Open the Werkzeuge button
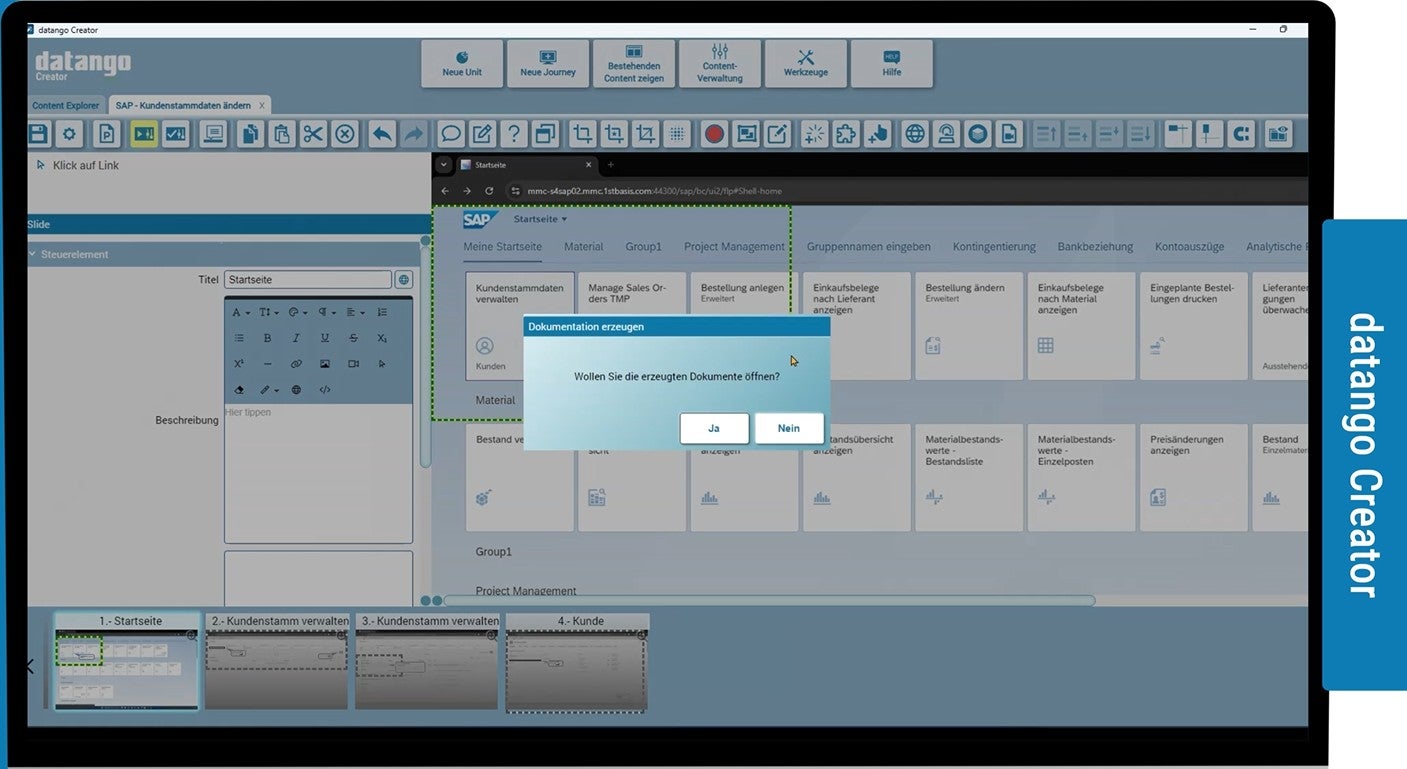The image size is (1407, 769). coord(806,64)
